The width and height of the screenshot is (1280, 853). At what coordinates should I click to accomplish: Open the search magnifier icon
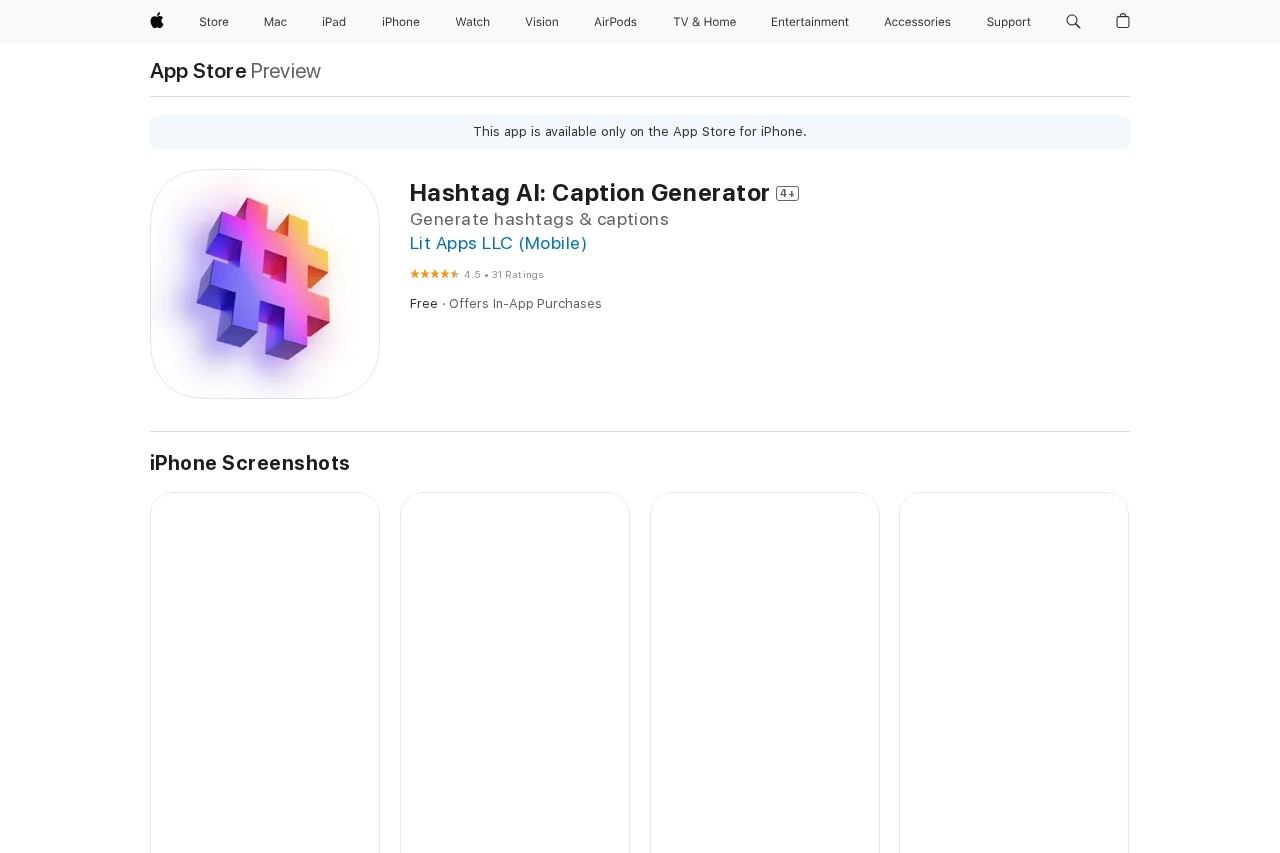click(1073, 21)
